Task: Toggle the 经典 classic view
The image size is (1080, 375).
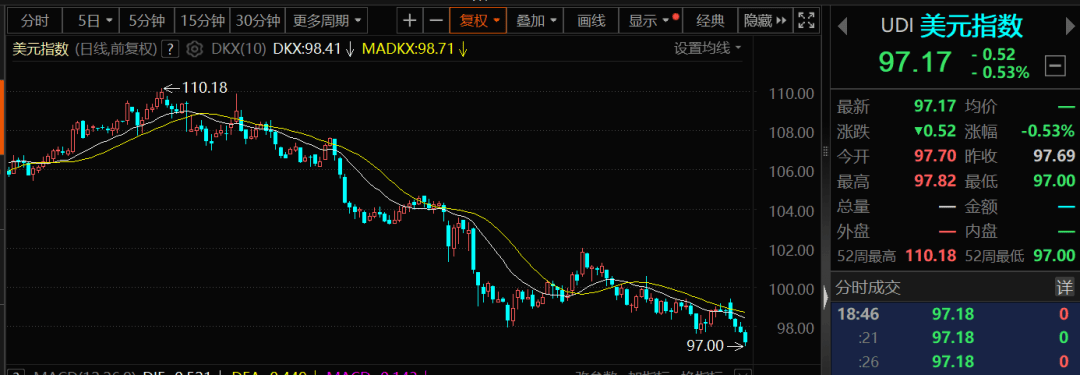Action: tap(710, 21)
